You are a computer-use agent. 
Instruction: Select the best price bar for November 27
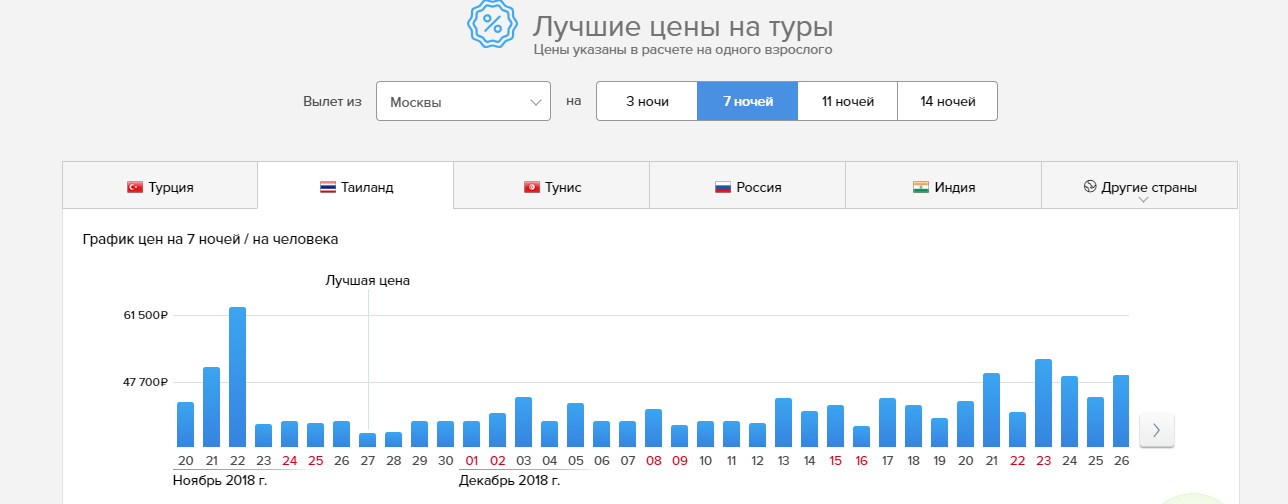pos(367,440)
